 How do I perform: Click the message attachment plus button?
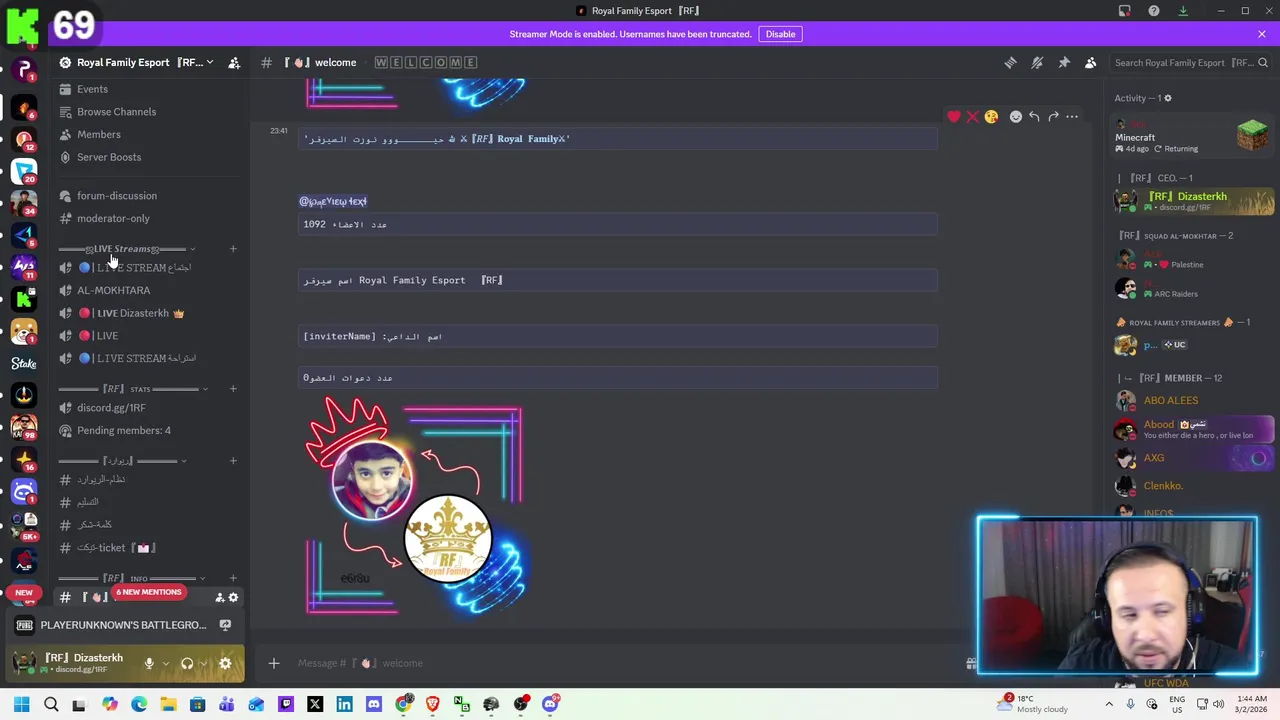tap(274, 663)
